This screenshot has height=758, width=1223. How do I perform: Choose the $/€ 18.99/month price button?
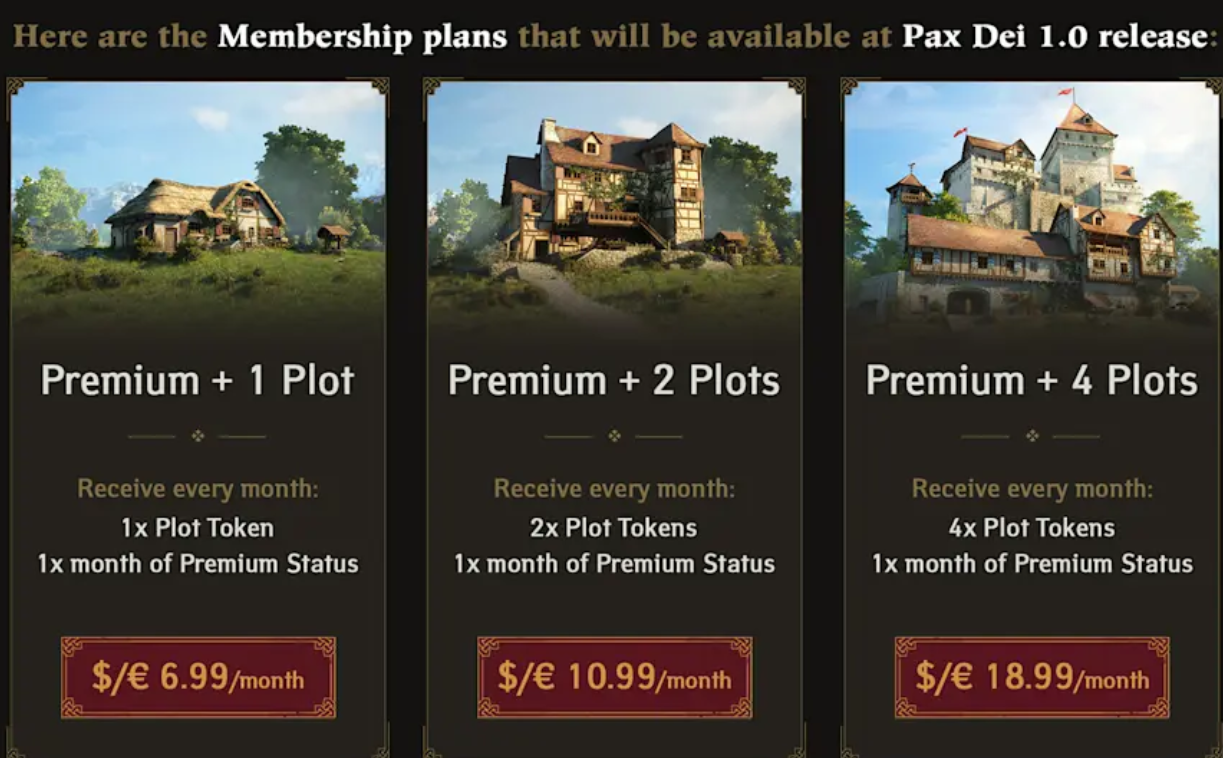point(1032,678)
